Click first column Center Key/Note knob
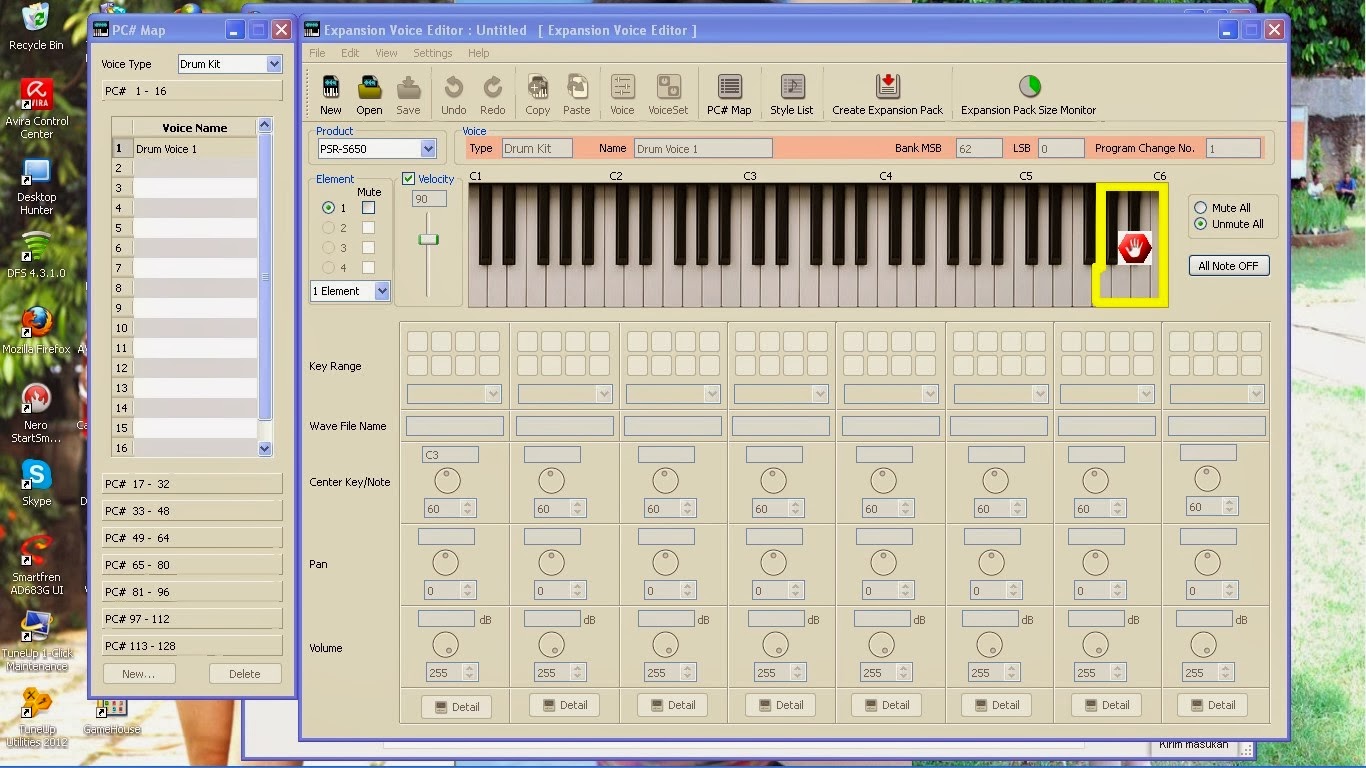Screen dimensions: 1366x768 (x=447, y=482)
